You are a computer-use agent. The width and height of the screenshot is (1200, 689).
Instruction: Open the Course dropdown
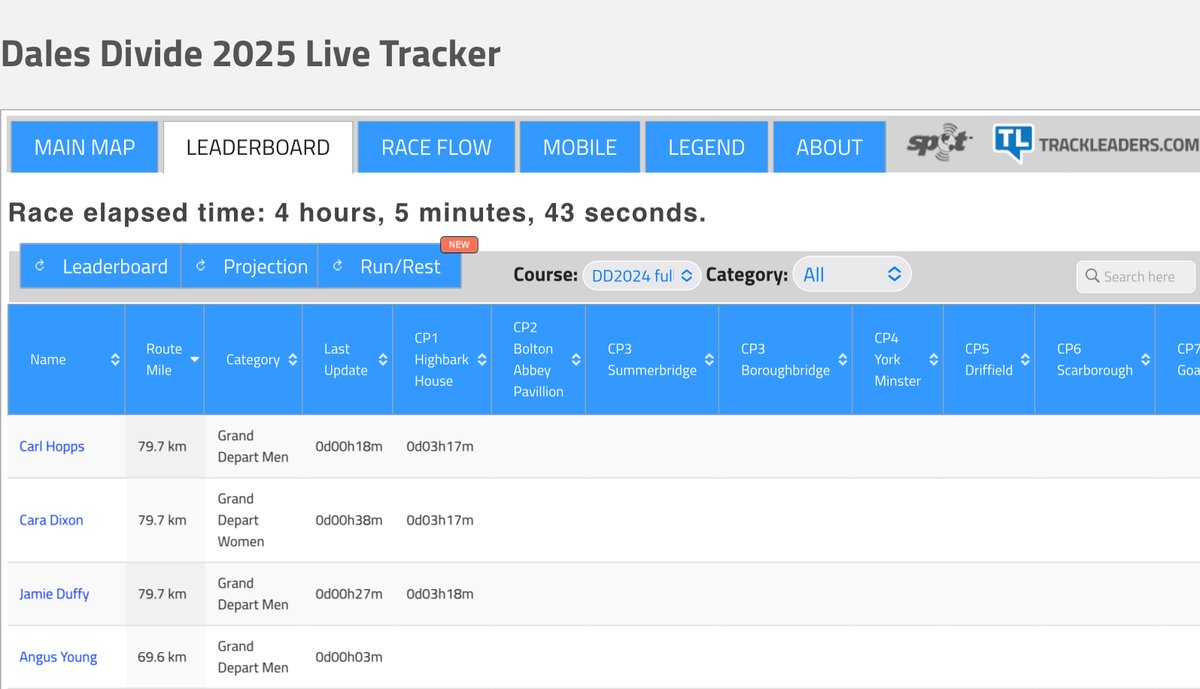click(641, 275)
